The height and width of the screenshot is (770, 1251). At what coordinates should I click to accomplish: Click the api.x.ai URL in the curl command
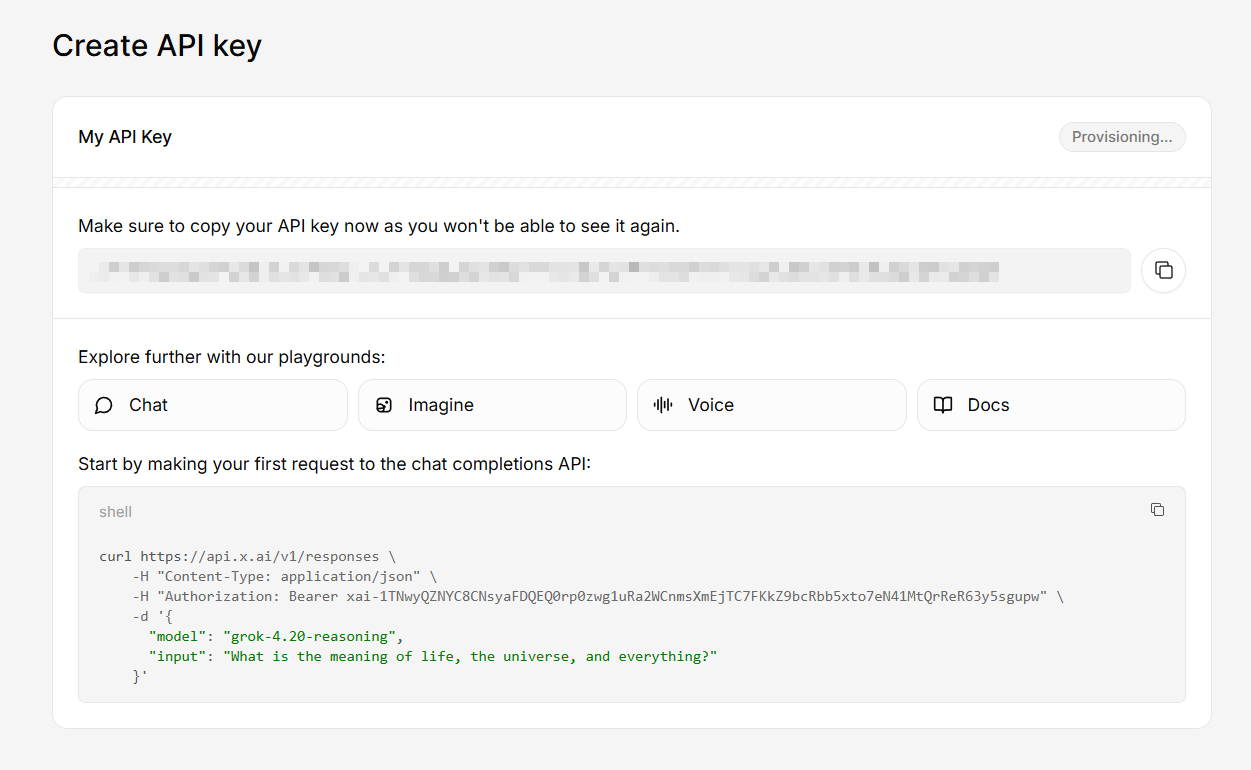(260, 556)
